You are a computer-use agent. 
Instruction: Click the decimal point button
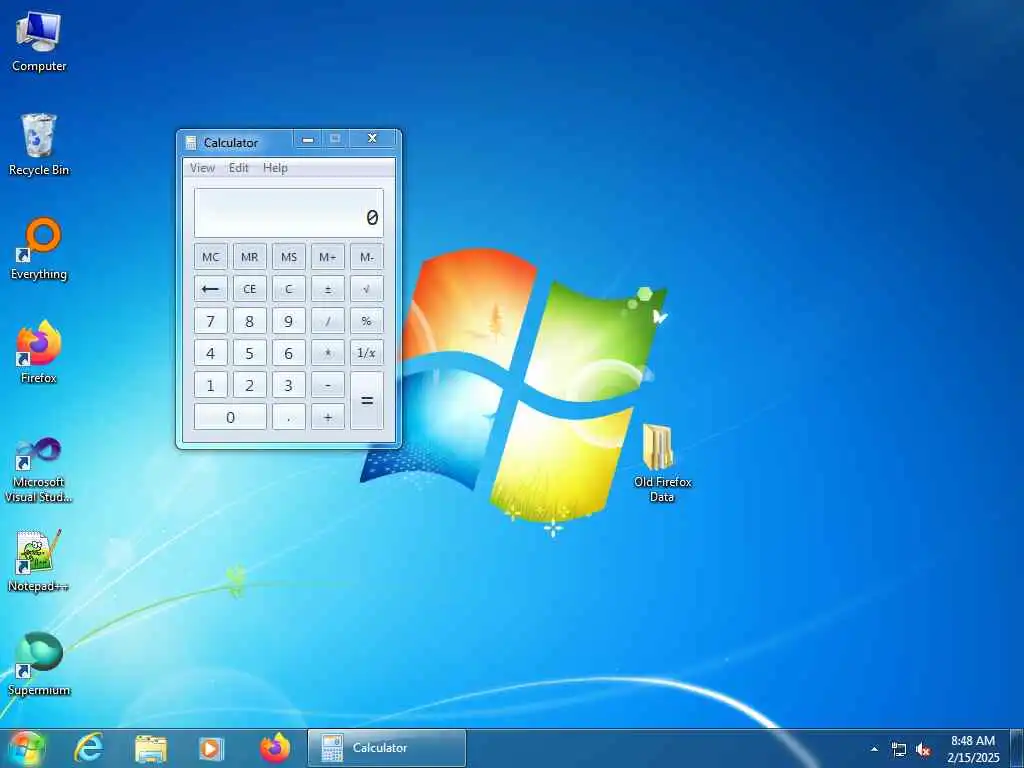coord(289,417)
